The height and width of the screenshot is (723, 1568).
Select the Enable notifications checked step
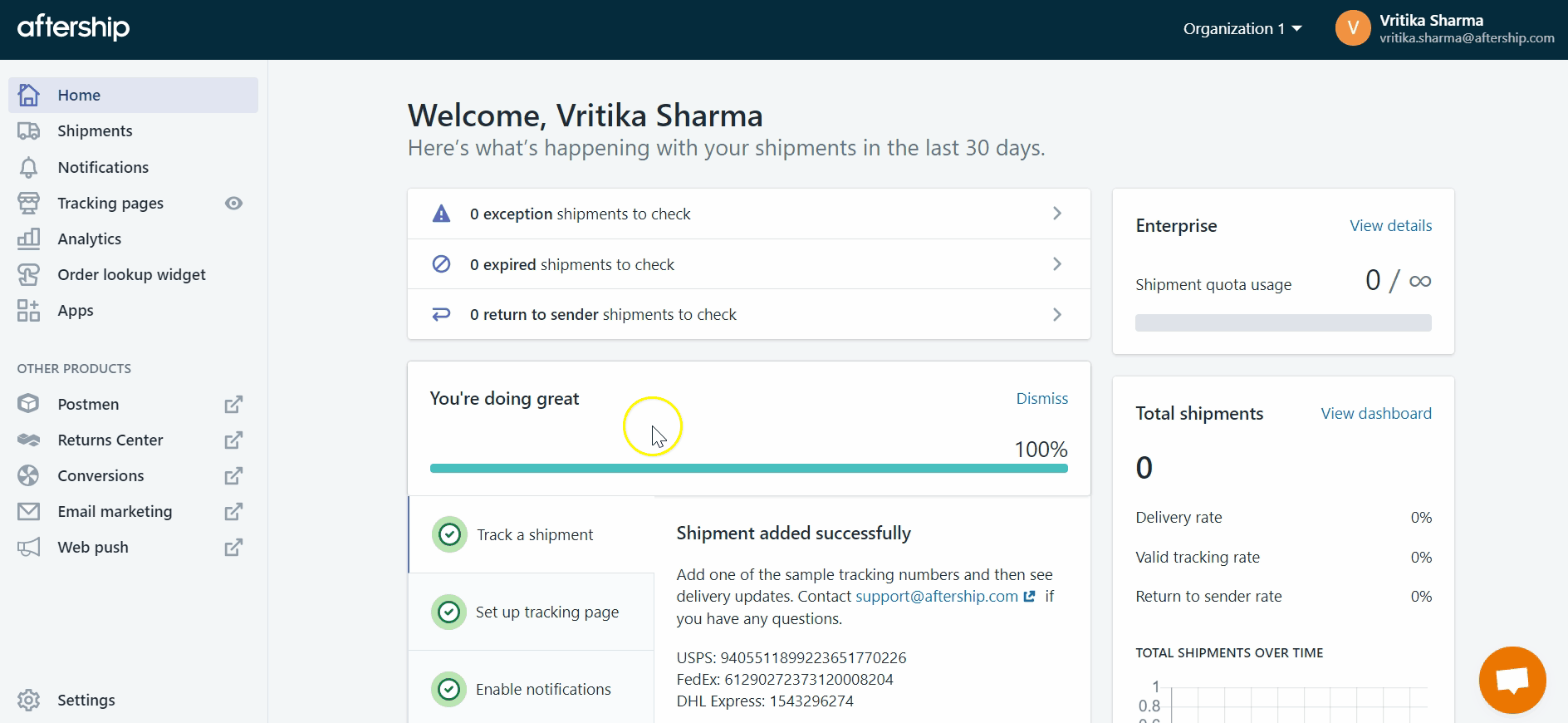[x=532, y=689]
